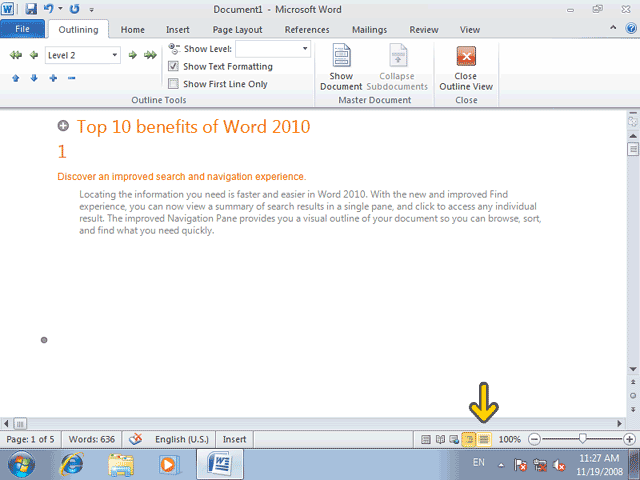Viewport: 640px width, 480px height.
Task: Click the Collapse minus icon in Outline Tools
Action: tap(71, 78)
